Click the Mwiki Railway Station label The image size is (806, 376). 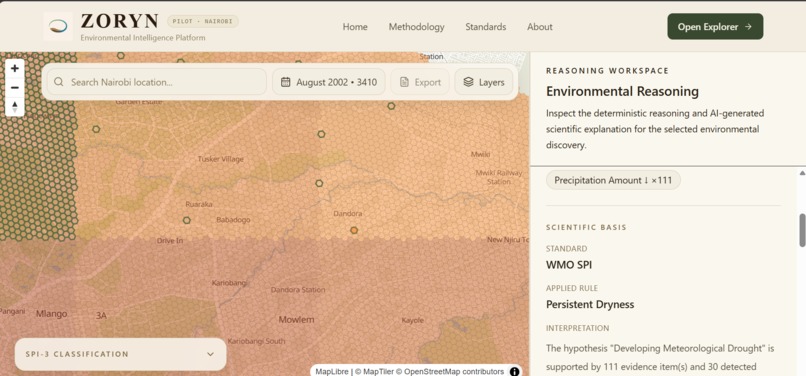(x=499, y=177)
